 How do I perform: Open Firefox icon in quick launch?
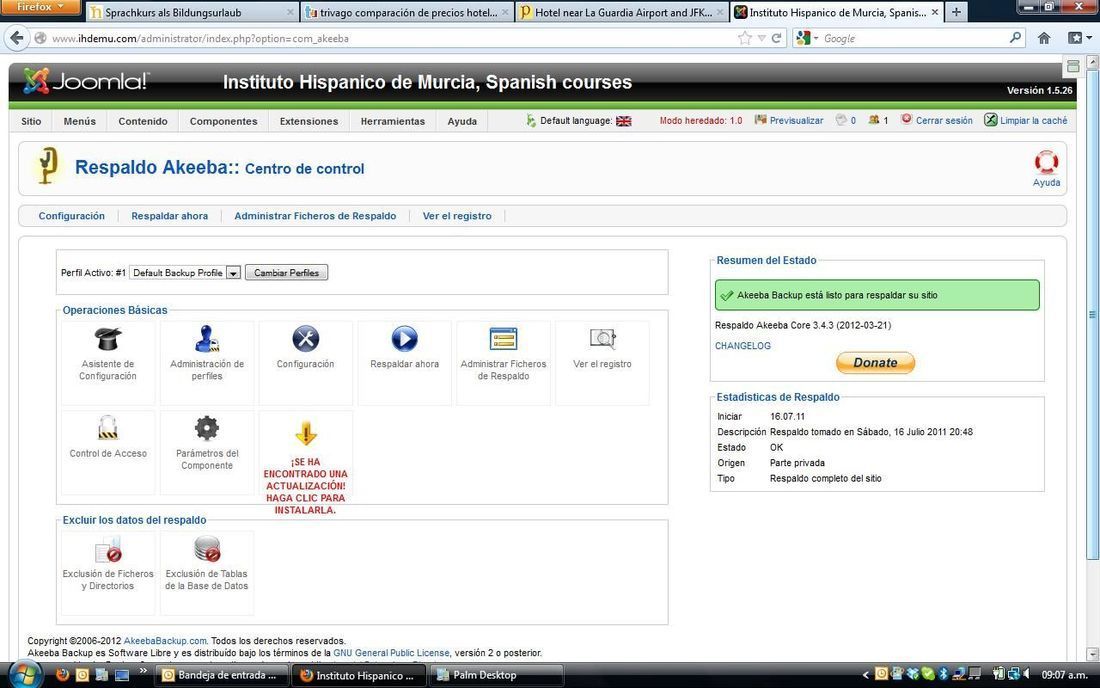[62, 675]
